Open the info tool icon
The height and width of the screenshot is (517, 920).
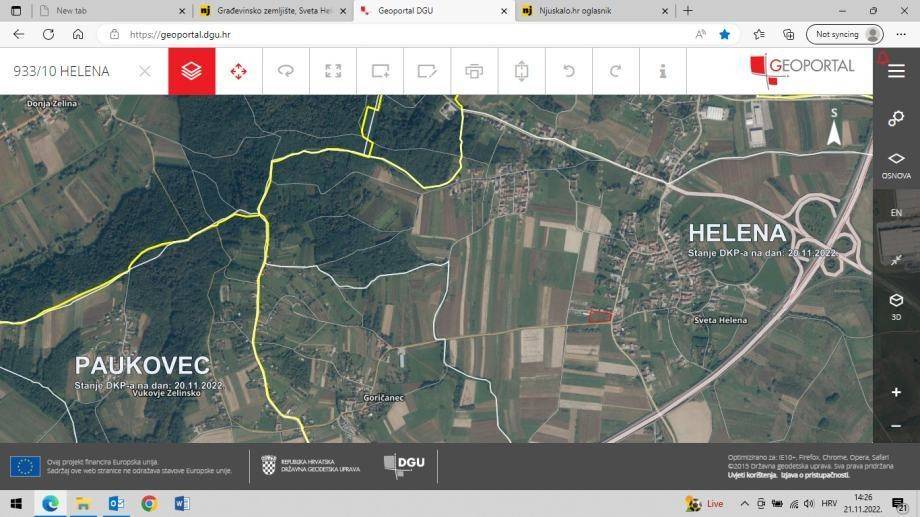pos(662,71)
